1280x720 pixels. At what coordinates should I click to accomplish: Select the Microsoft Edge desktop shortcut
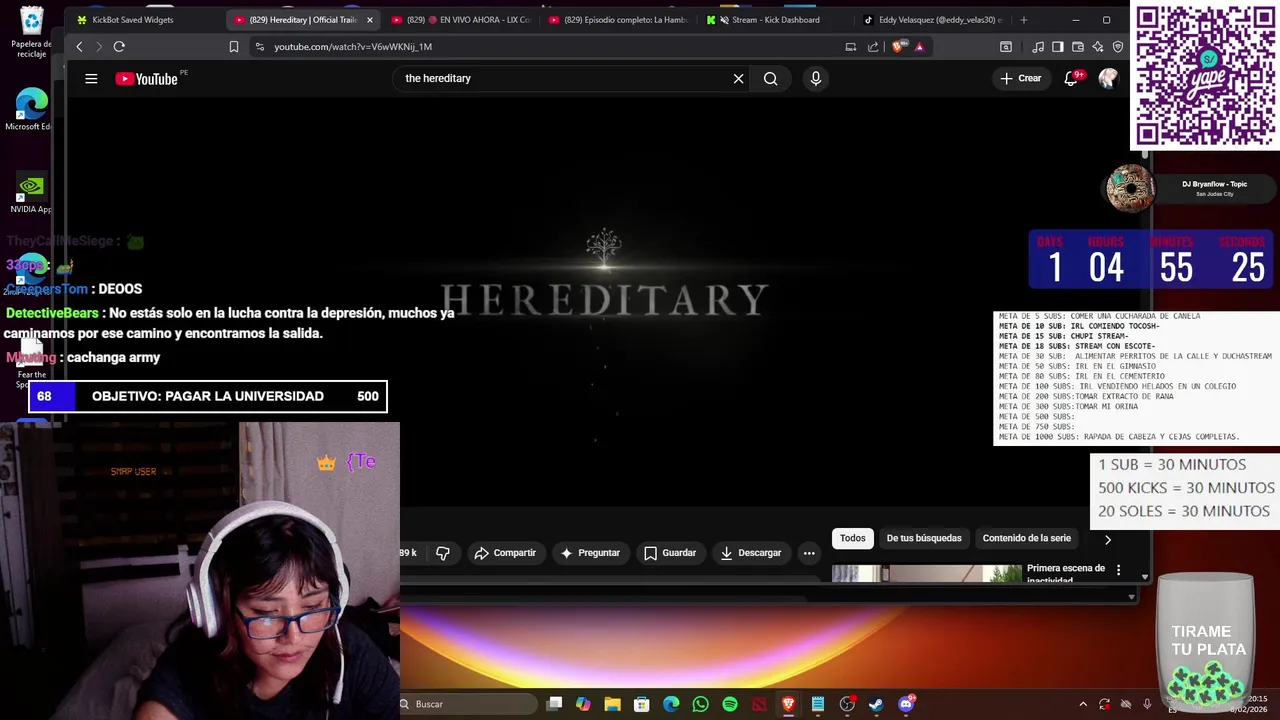(x=31, y=110)
